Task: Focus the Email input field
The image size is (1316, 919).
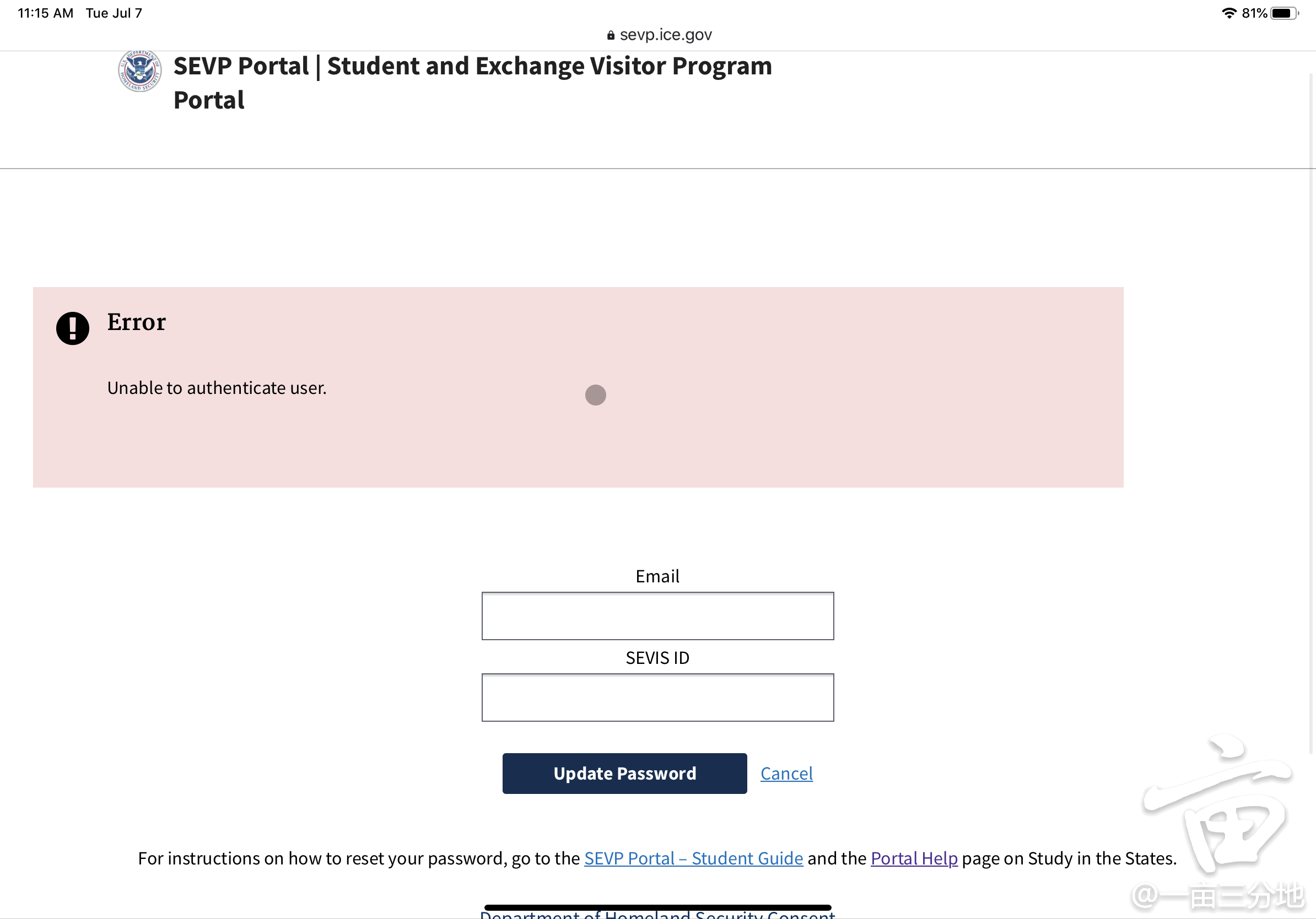Action: click(x=657, y=616)
